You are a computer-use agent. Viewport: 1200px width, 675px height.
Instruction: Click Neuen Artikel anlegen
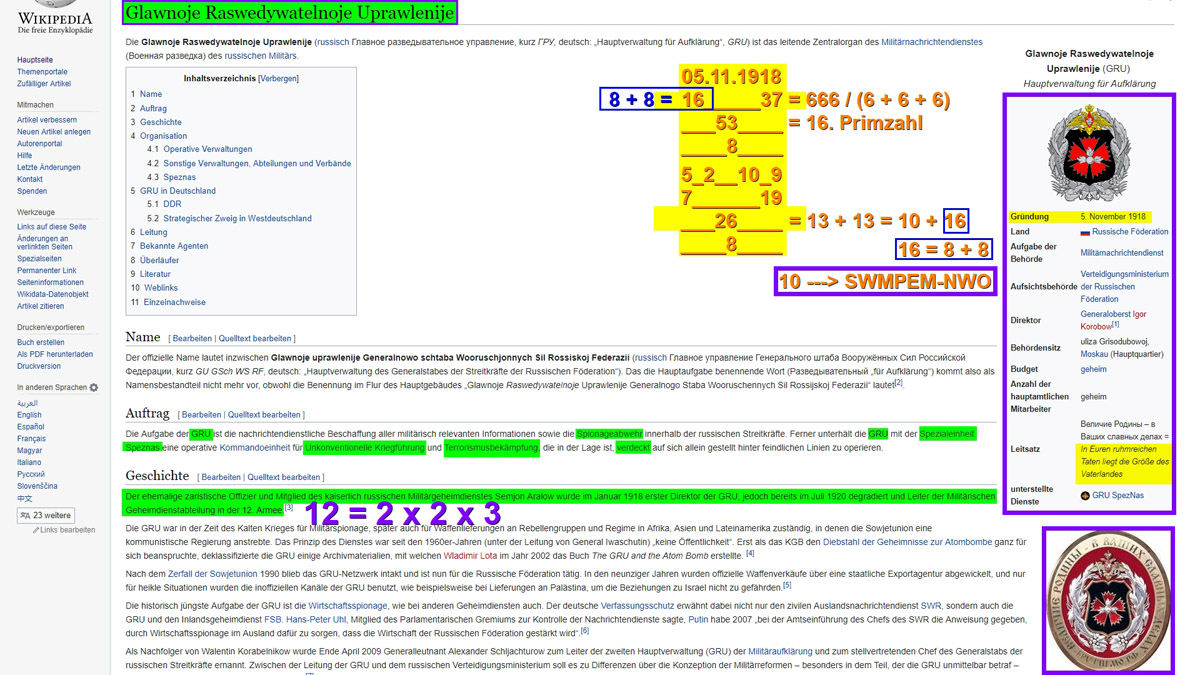point(54,132)
